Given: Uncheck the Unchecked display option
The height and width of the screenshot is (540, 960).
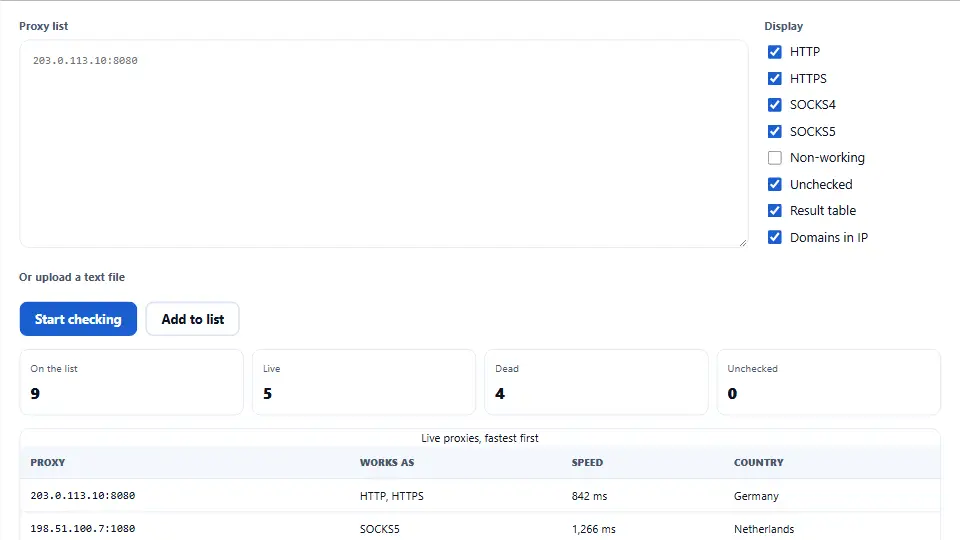Looking at the screenshot, I should pos(774,184).
